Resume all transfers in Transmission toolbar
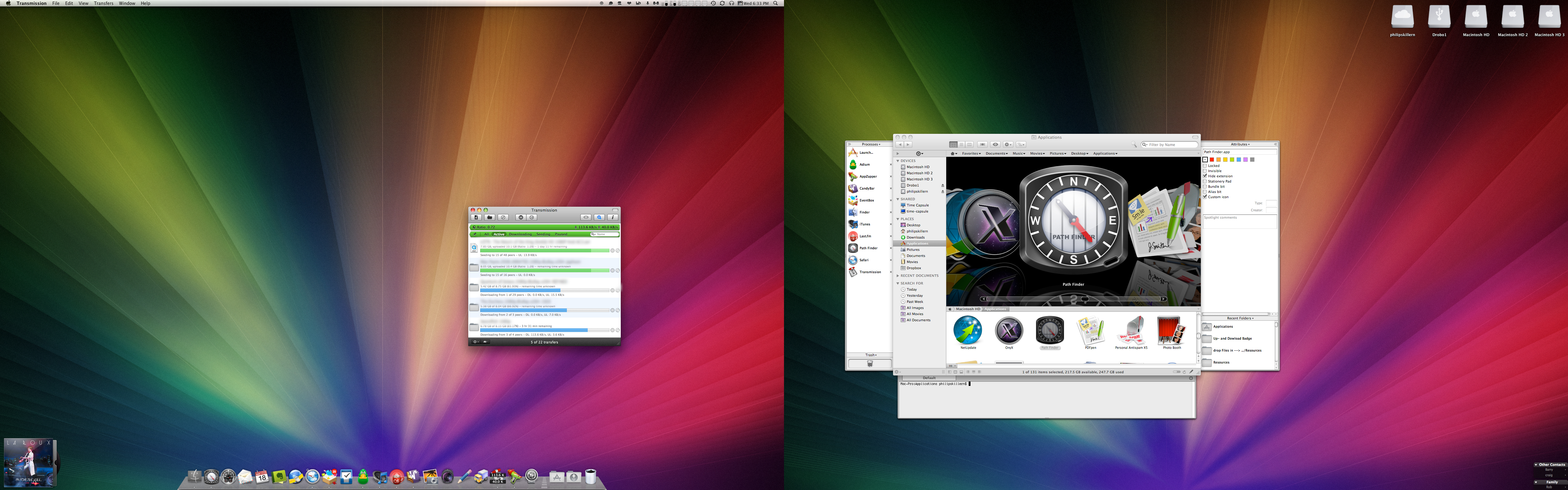 (x=531, y=217)
